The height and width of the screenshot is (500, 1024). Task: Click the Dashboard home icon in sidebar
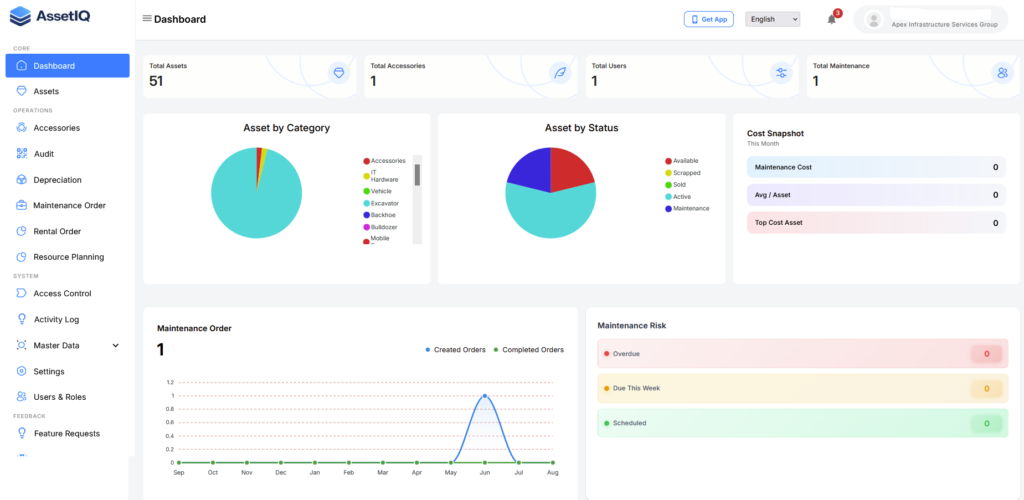[22, 66]
